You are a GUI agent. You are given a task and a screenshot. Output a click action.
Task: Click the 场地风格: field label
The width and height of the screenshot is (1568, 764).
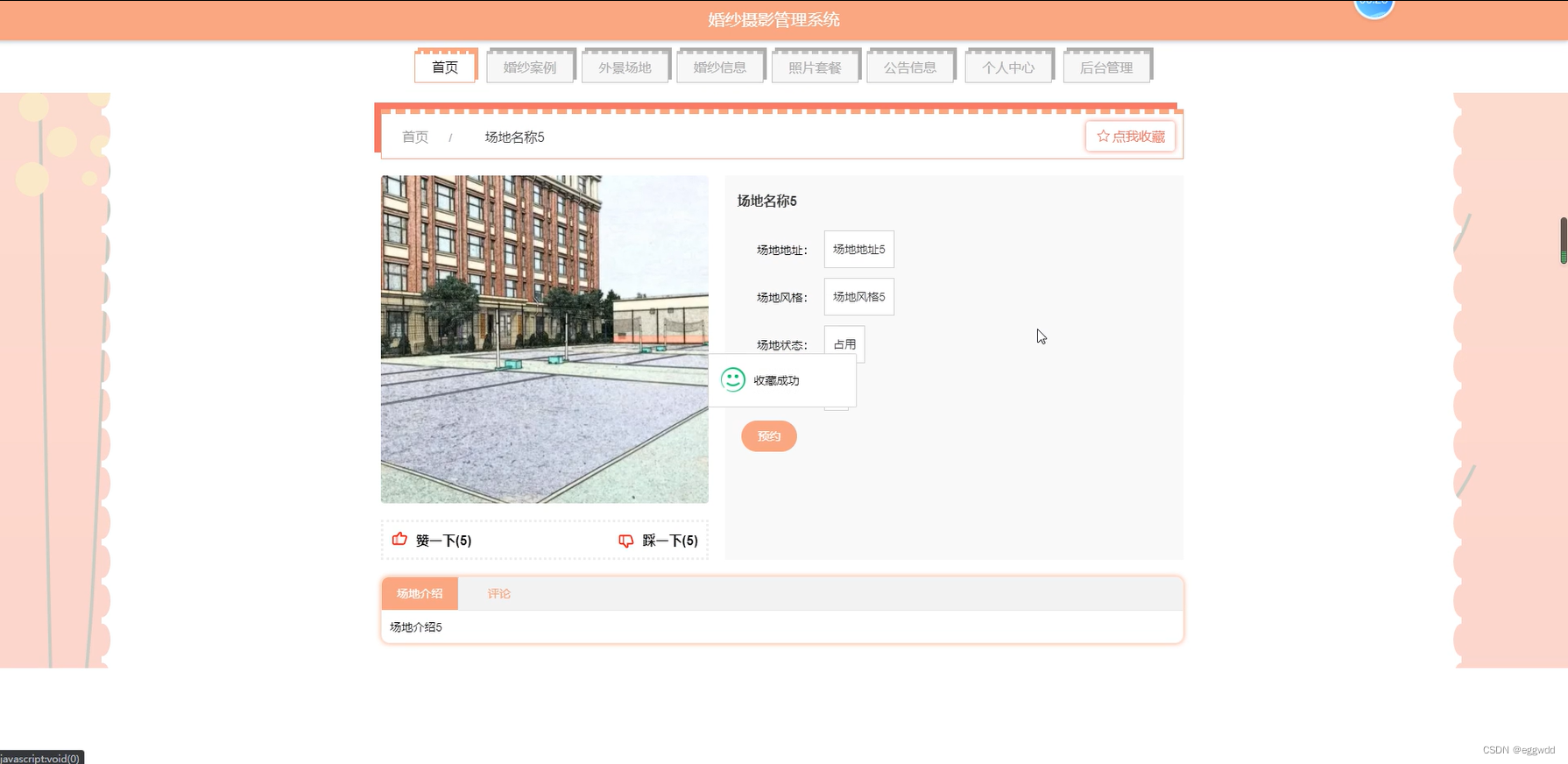782,297
